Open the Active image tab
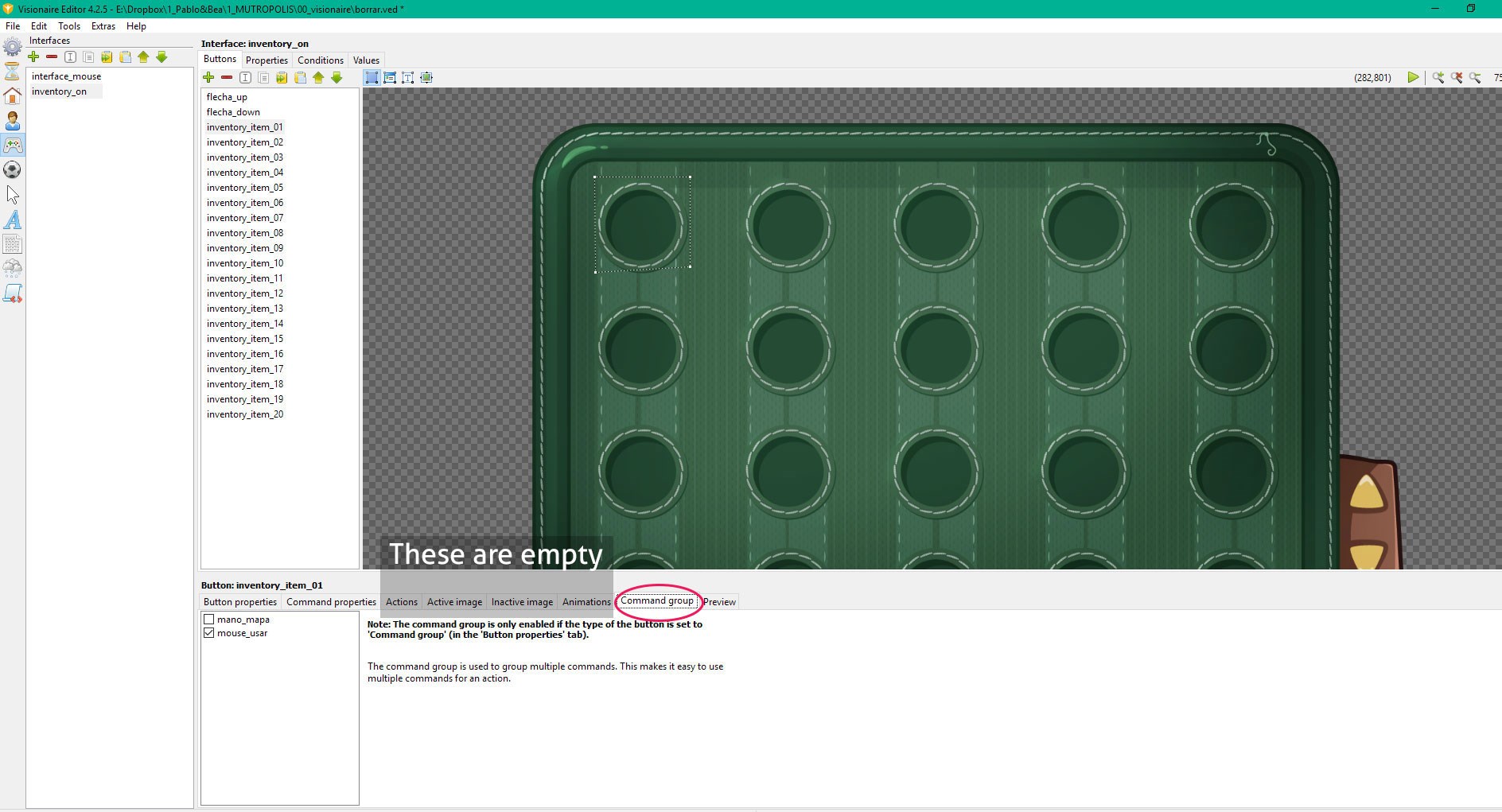This screenshot has height=812, width=1502. pos(454,602)
